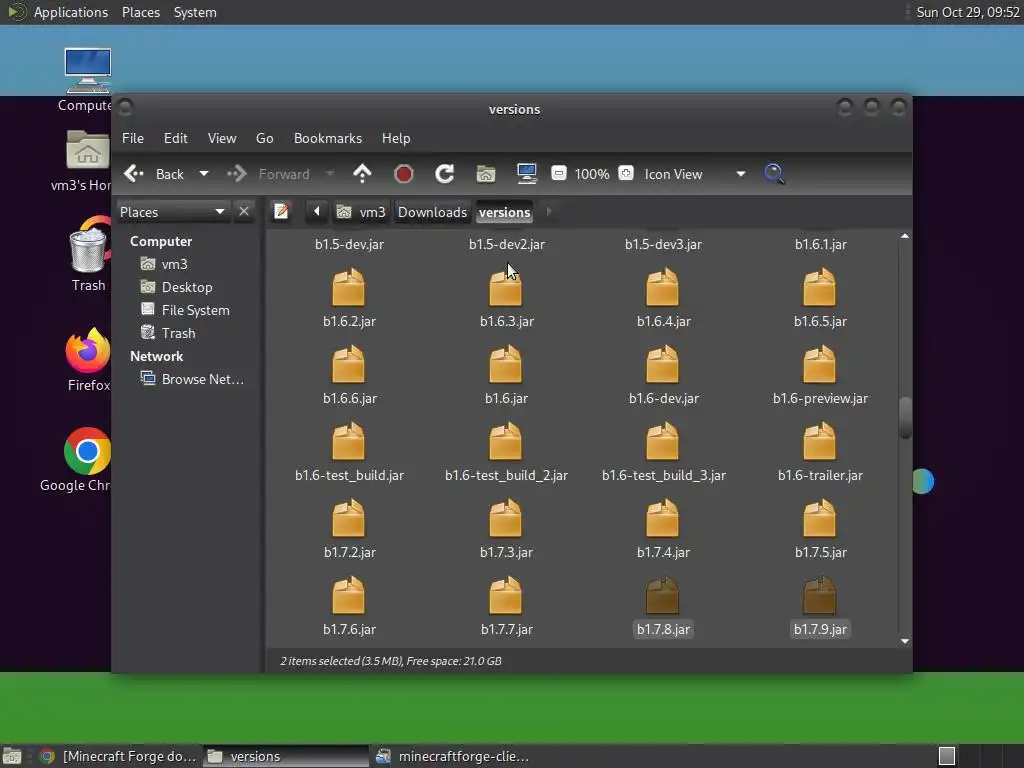
Task: Open Firefox from the desktop
Action: 88,353
